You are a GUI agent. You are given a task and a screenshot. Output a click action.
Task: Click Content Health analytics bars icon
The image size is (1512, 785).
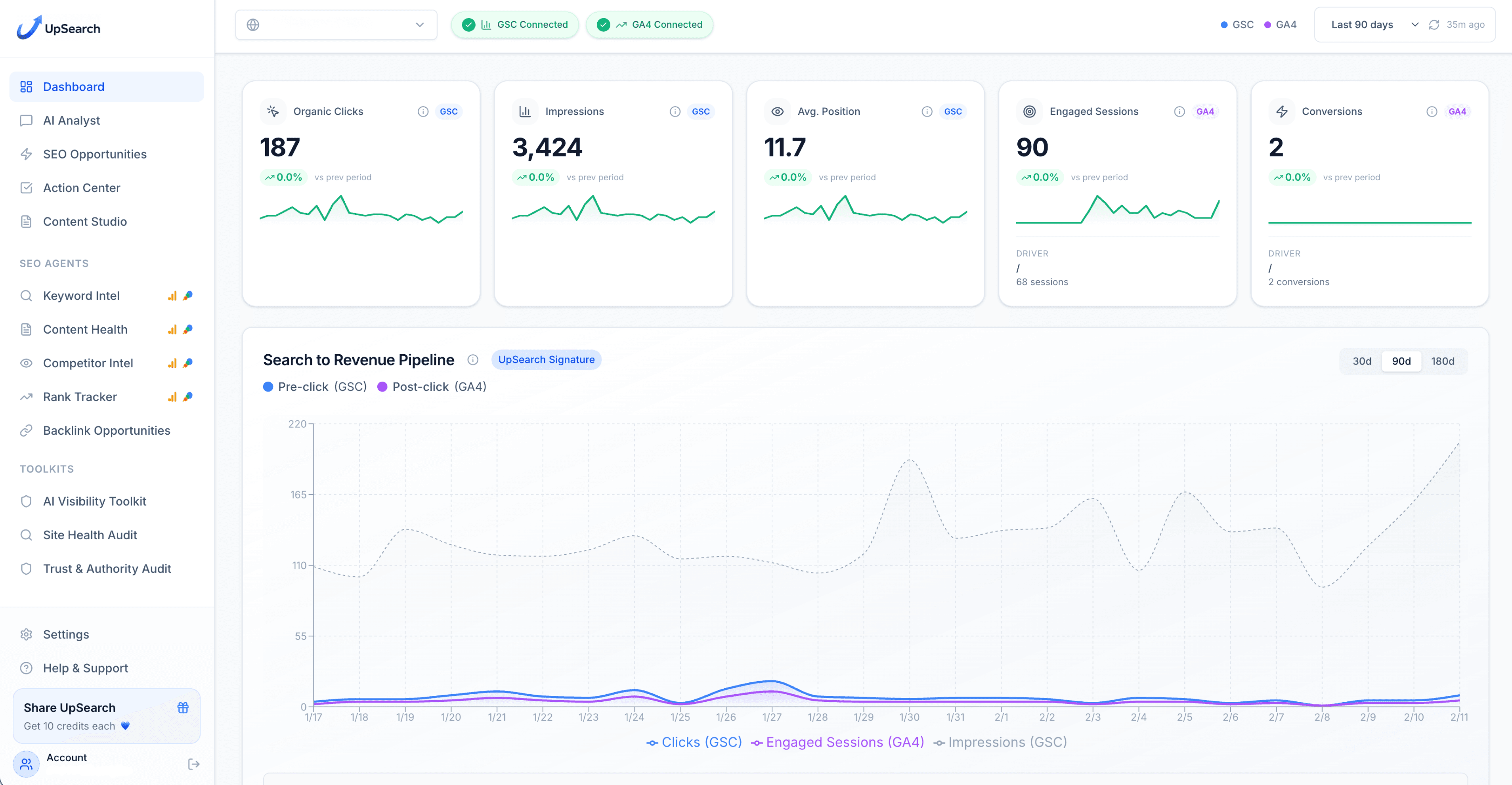coord(172,329)
